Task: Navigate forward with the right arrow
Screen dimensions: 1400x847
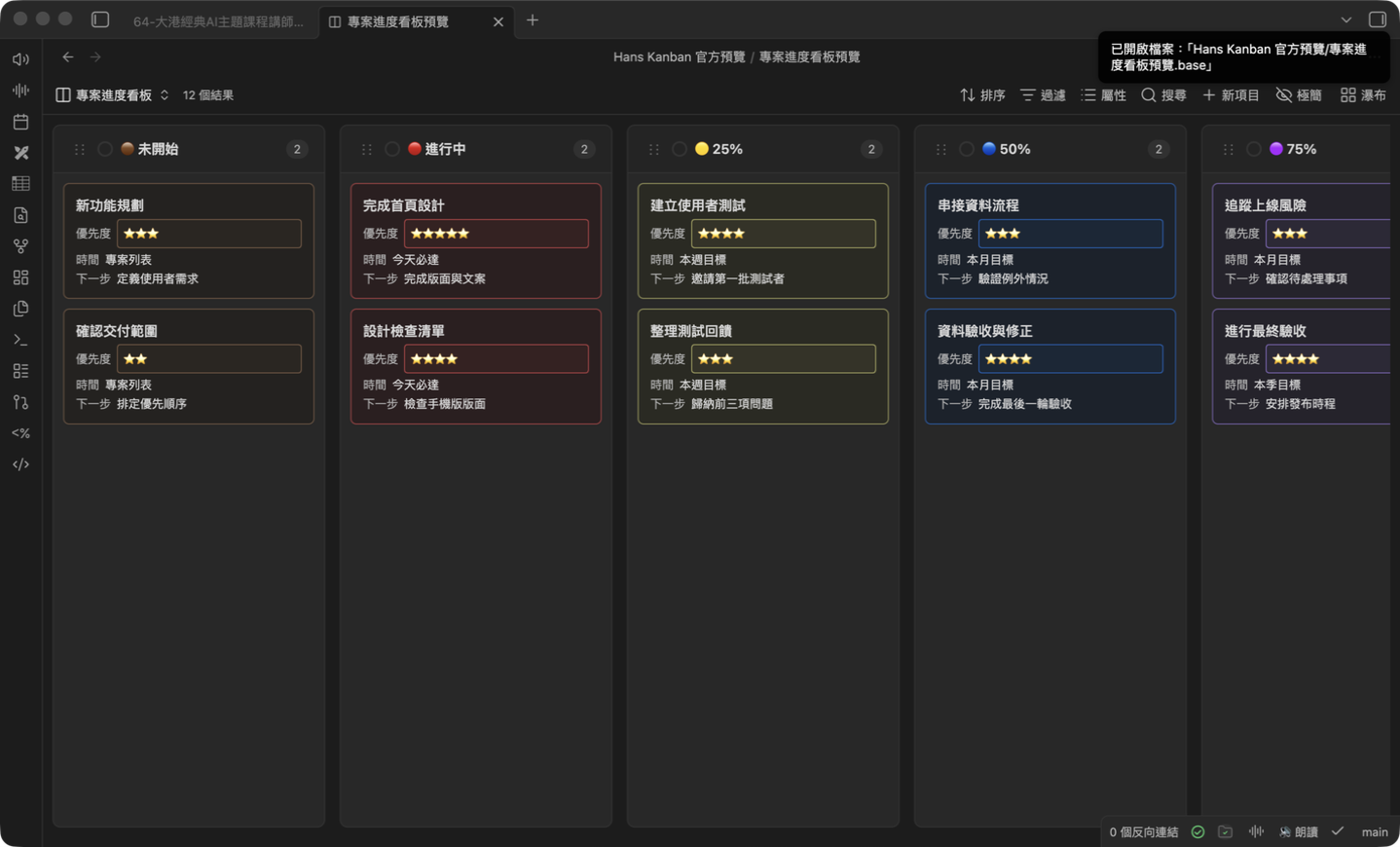Action: (x=95, y=57)
